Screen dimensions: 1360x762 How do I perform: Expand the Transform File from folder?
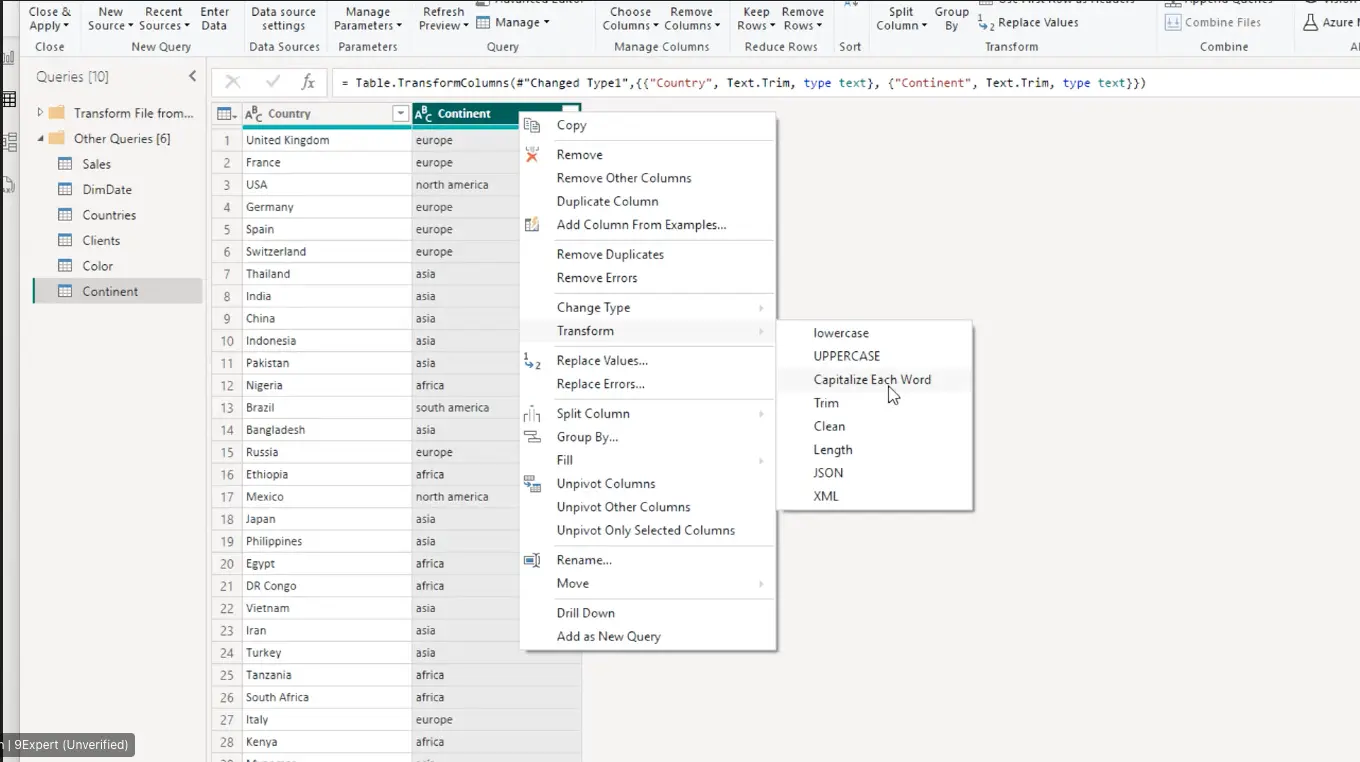pos(40,113)
